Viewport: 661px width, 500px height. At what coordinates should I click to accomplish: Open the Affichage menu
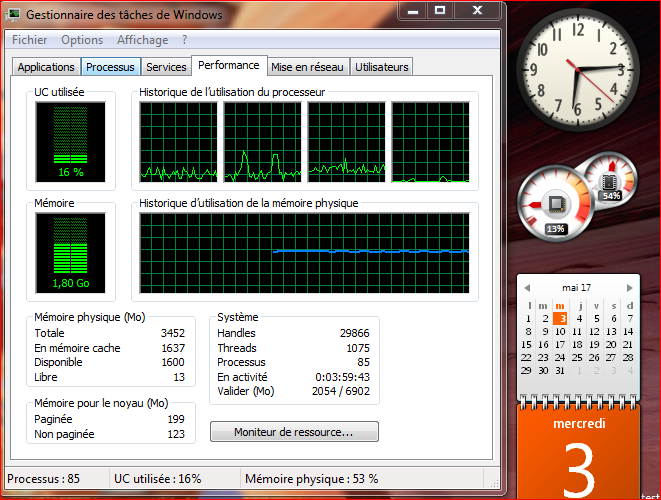click(142, 40)
